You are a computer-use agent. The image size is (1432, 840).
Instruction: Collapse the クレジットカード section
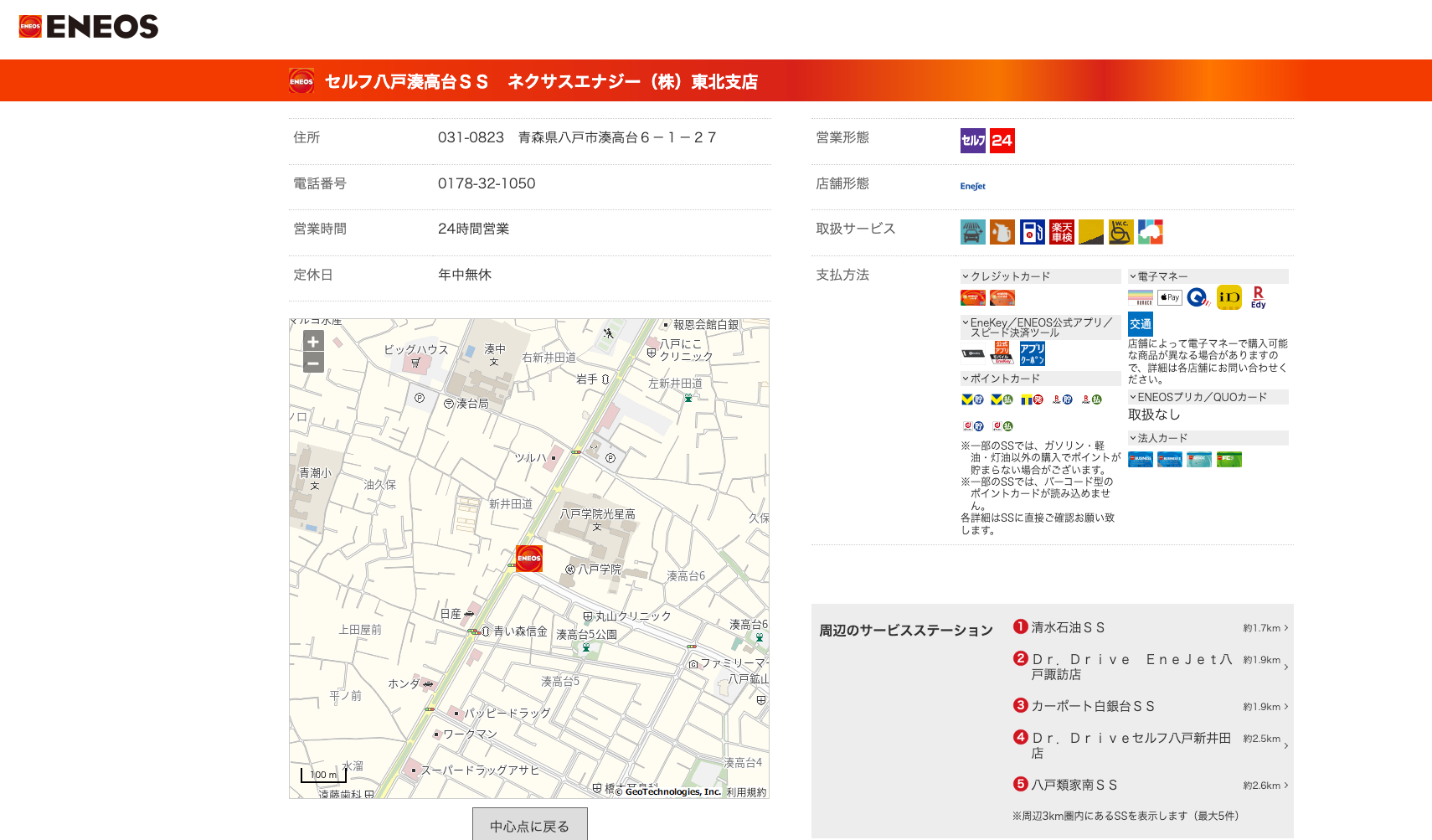coord(1040,276)
